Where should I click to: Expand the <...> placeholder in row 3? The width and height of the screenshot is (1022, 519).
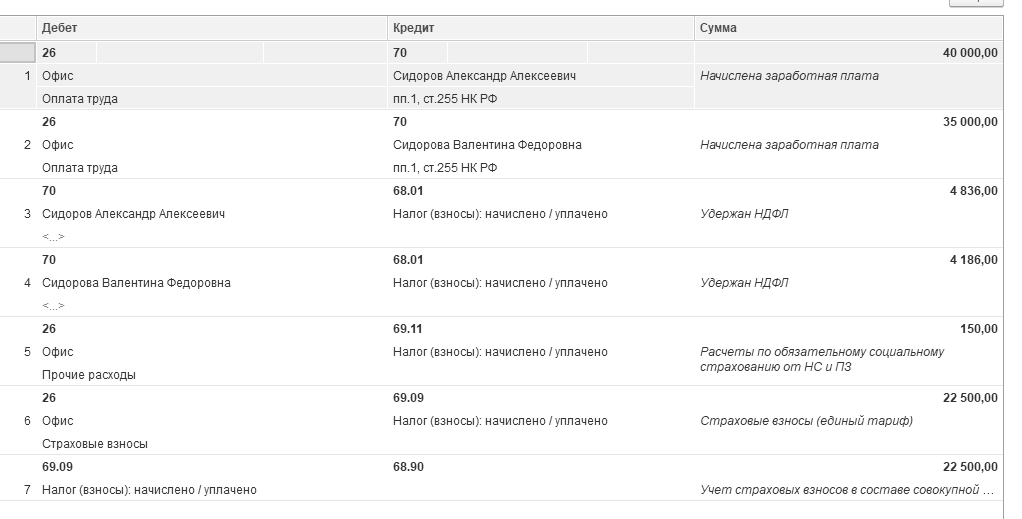click(53, 237)
